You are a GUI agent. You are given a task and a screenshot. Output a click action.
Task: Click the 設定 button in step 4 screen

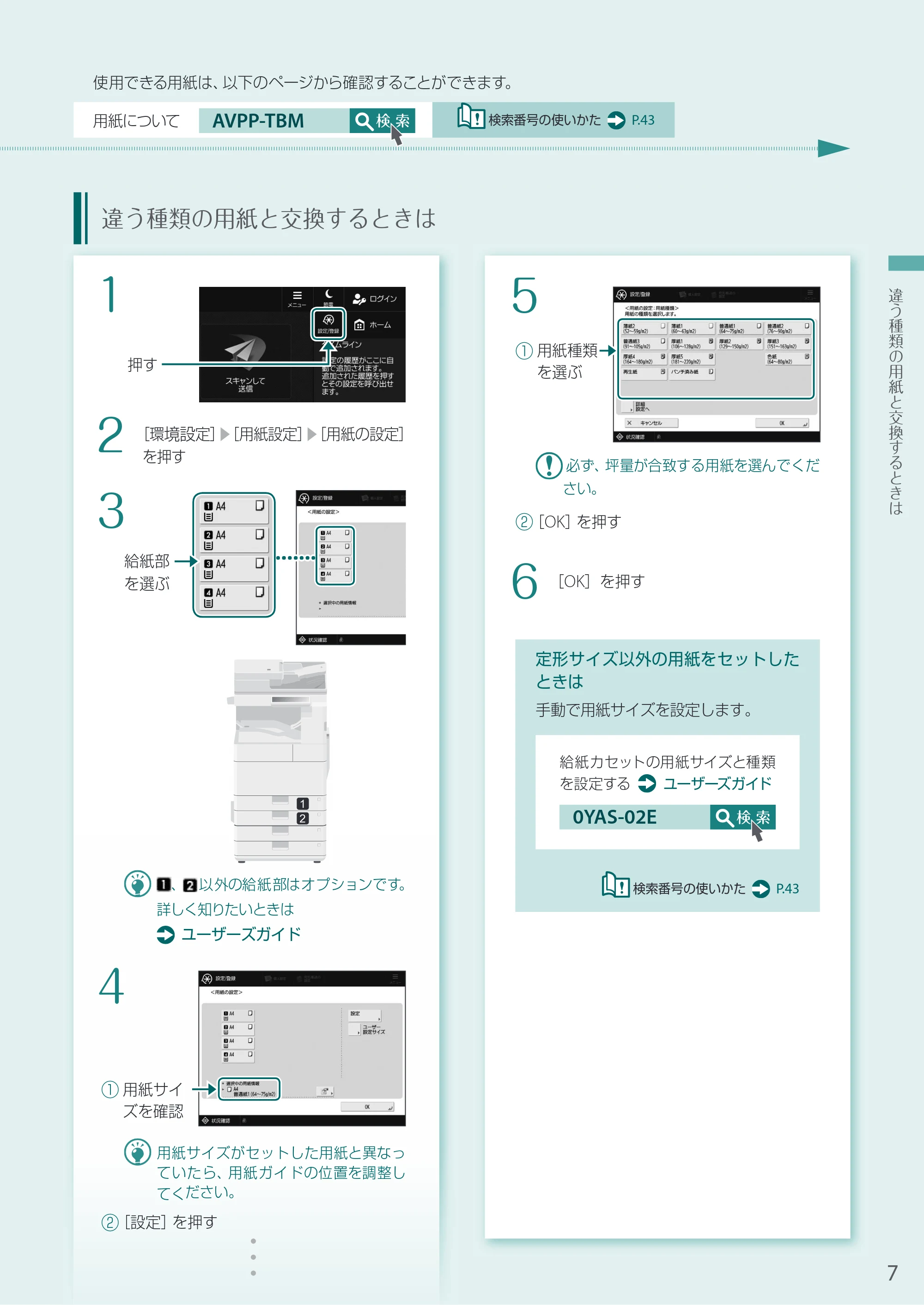pos(365,1014)
